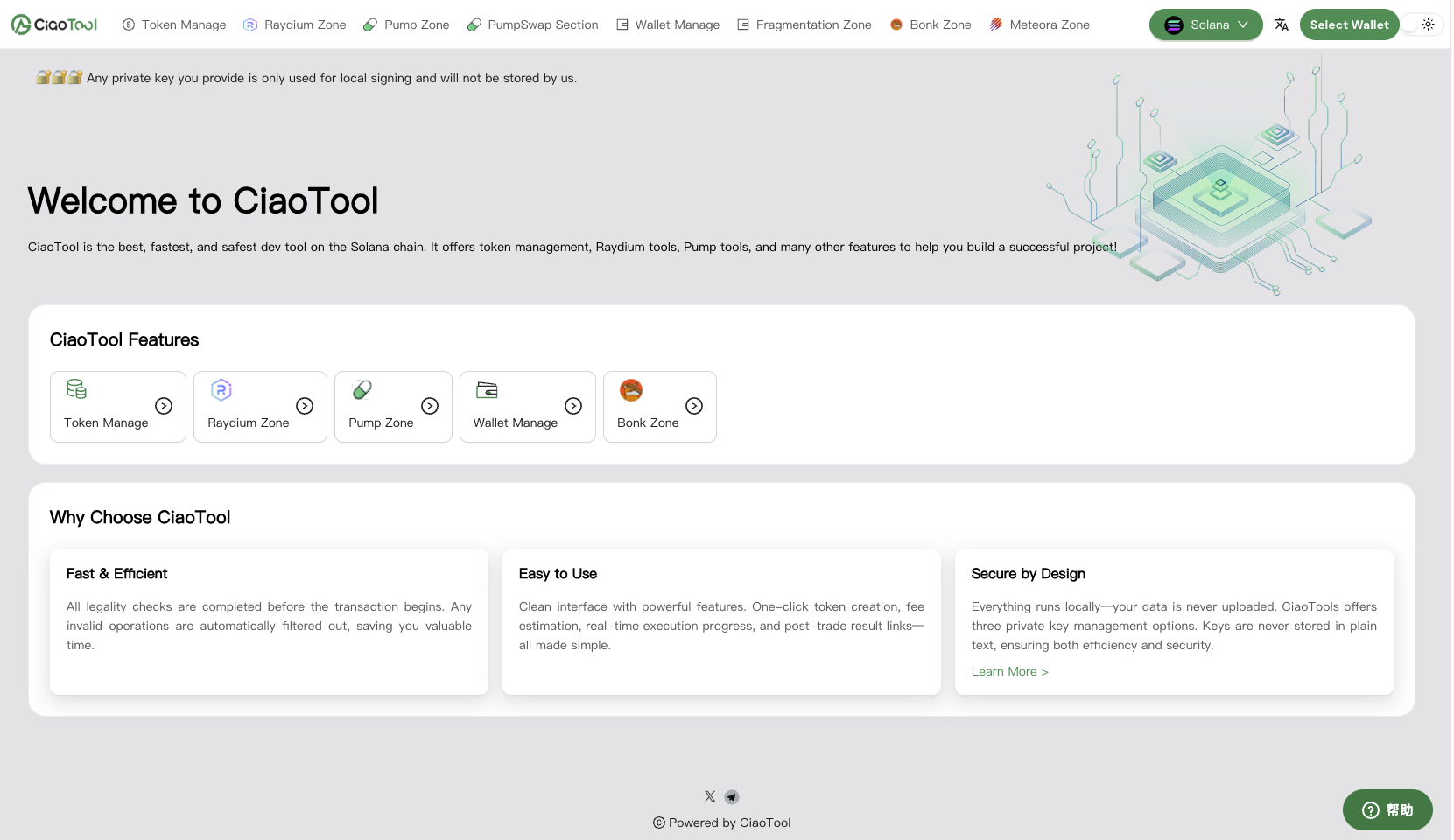Click the Pump Zone pill icon card

(x=362, y=389)
